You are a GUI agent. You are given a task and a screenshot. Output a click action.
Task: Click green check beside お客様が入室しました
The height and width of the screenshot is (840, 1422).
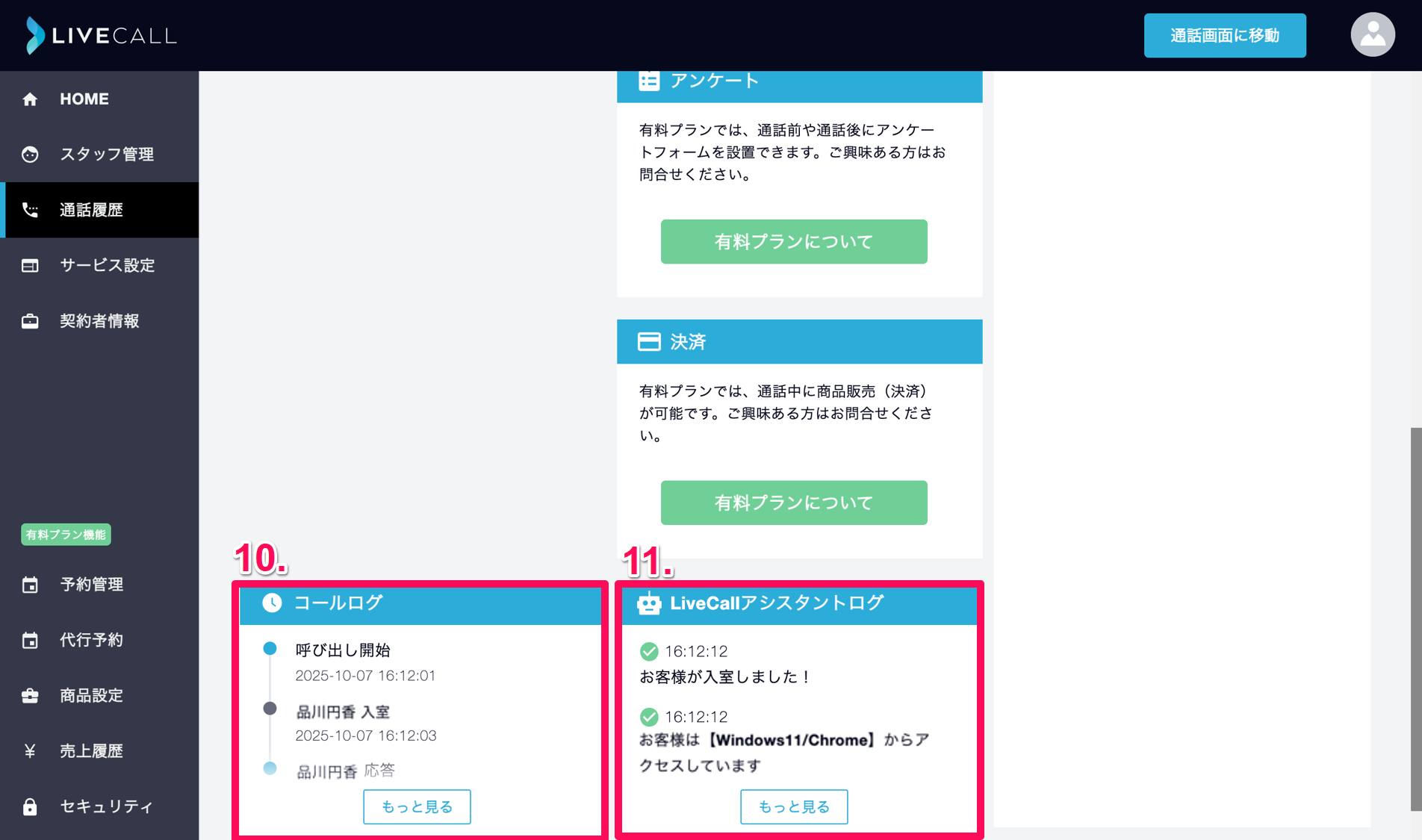pyautogui.click(x=649, y=651)
